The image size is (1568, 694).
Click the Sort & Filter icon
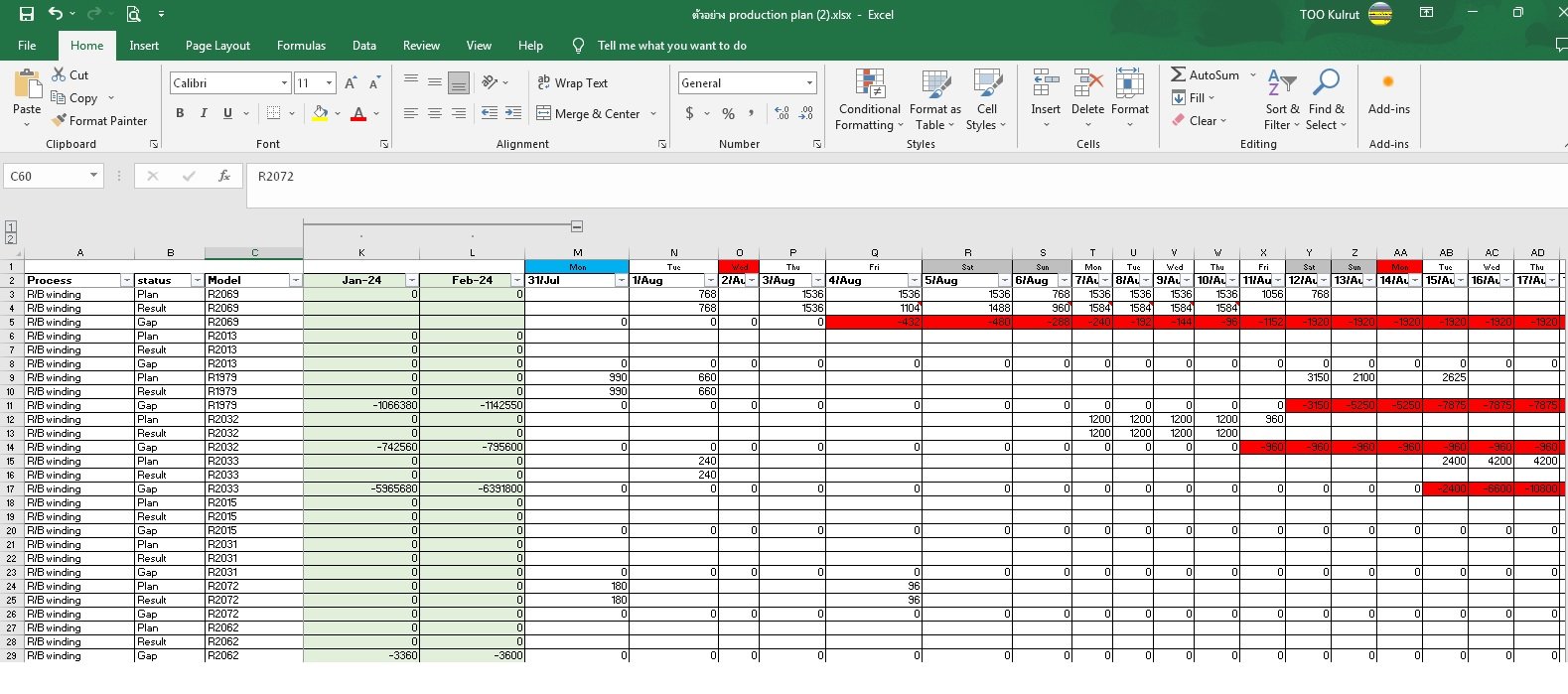(x=1282, y=84)
